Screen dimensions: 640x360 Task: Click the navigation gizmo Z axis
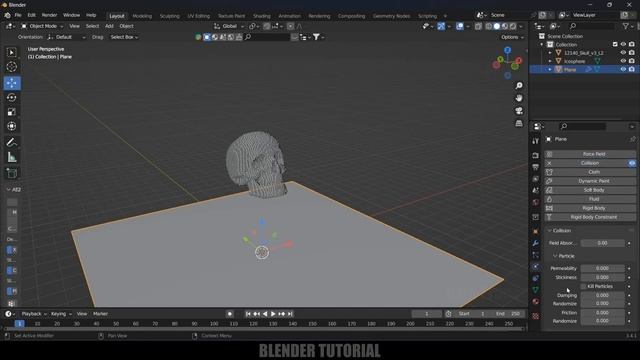click(507, 50)
